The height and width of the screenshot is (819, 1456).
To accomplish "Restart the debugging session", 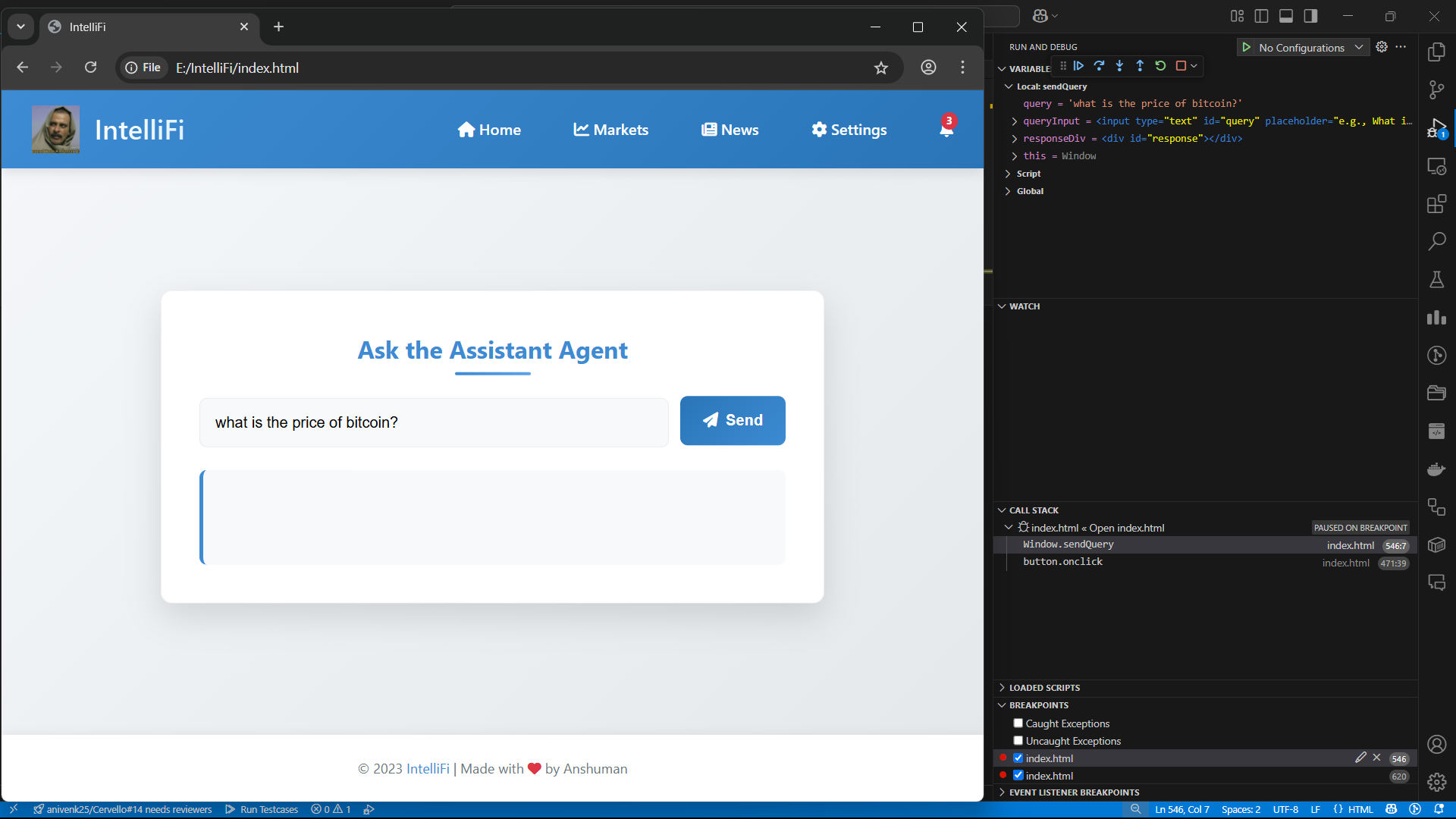I will click(x=1160, y=66).
